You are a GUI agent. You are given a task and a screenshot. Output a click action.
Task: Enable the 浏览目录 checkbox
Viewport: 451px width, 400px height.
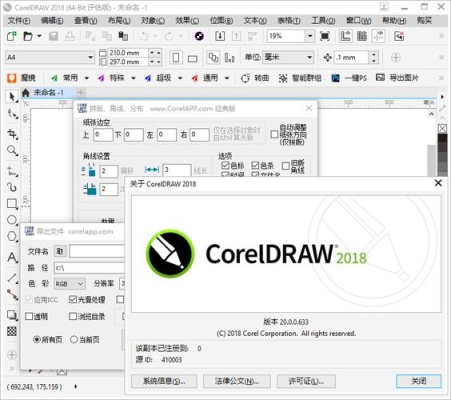73,316
